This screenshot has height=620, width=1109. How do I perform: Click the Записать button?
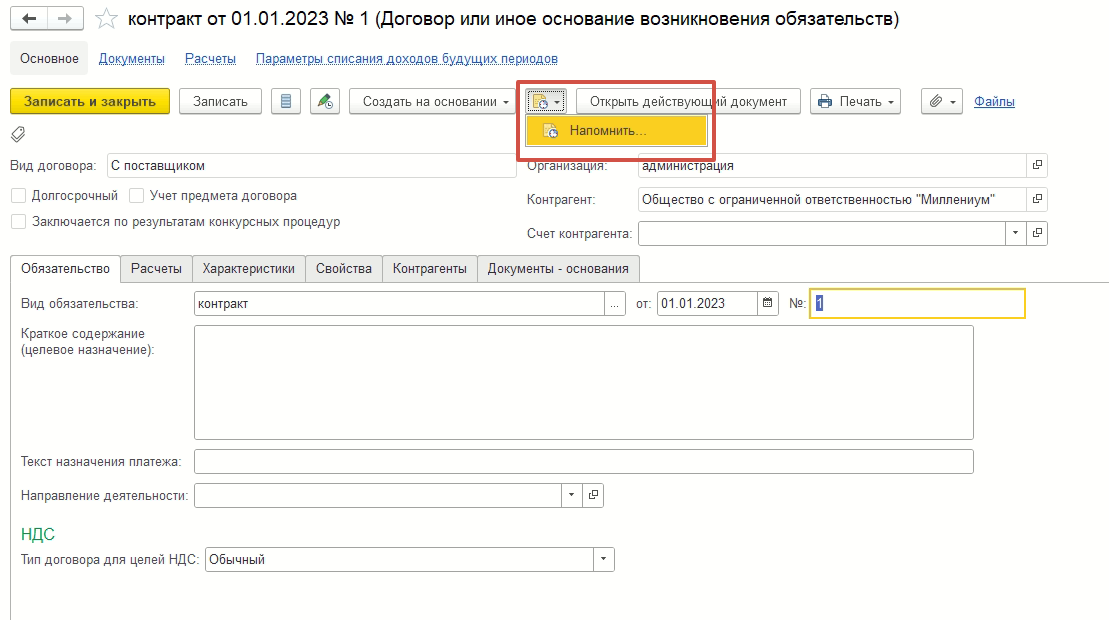[220, 101]
